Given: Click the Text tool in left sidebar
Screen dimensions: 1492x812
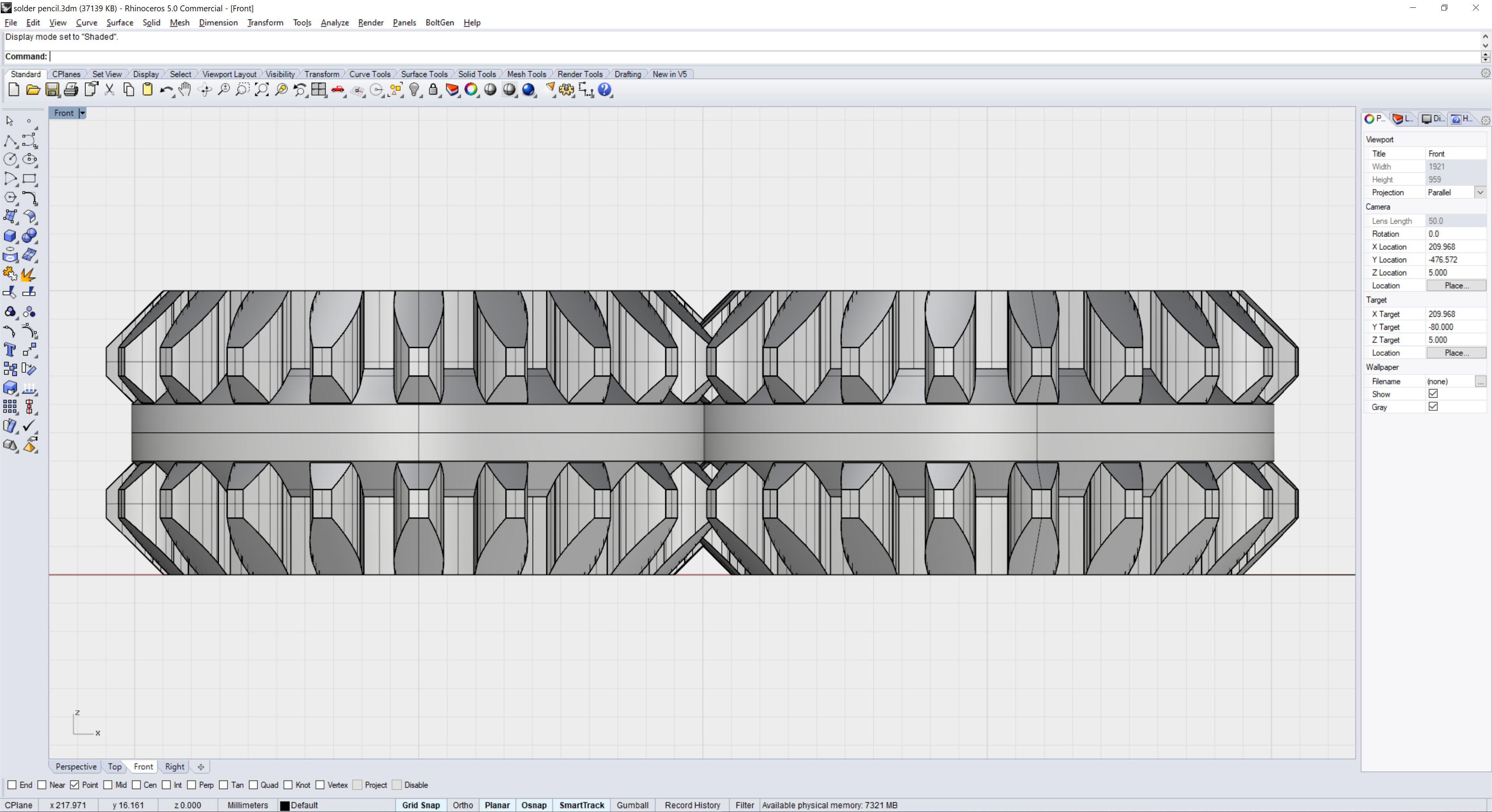Looking at the screenshot, I should click(10, 349).
